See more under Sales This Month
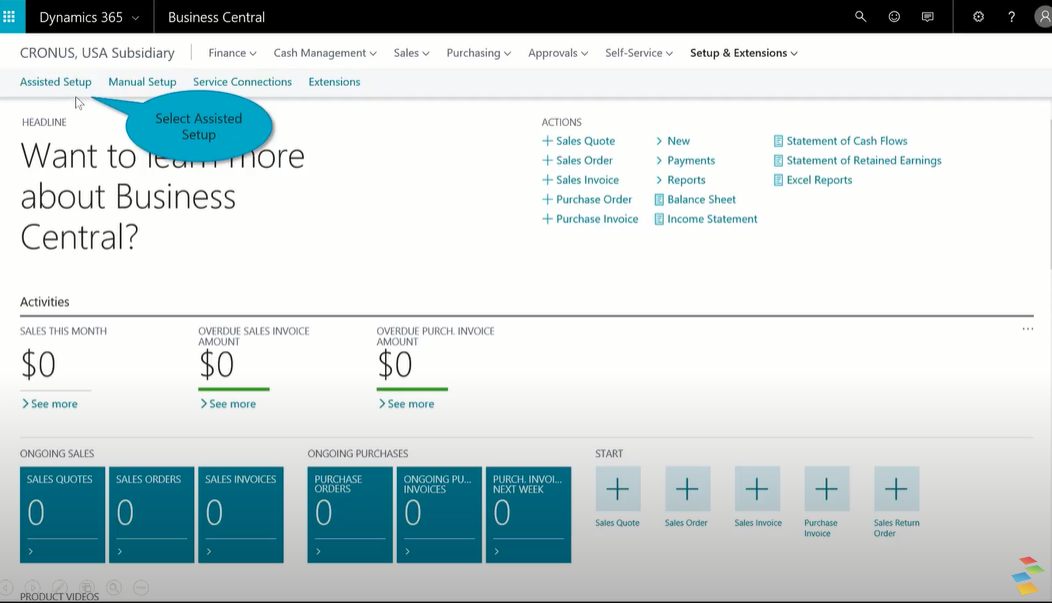 coord(50,404)
